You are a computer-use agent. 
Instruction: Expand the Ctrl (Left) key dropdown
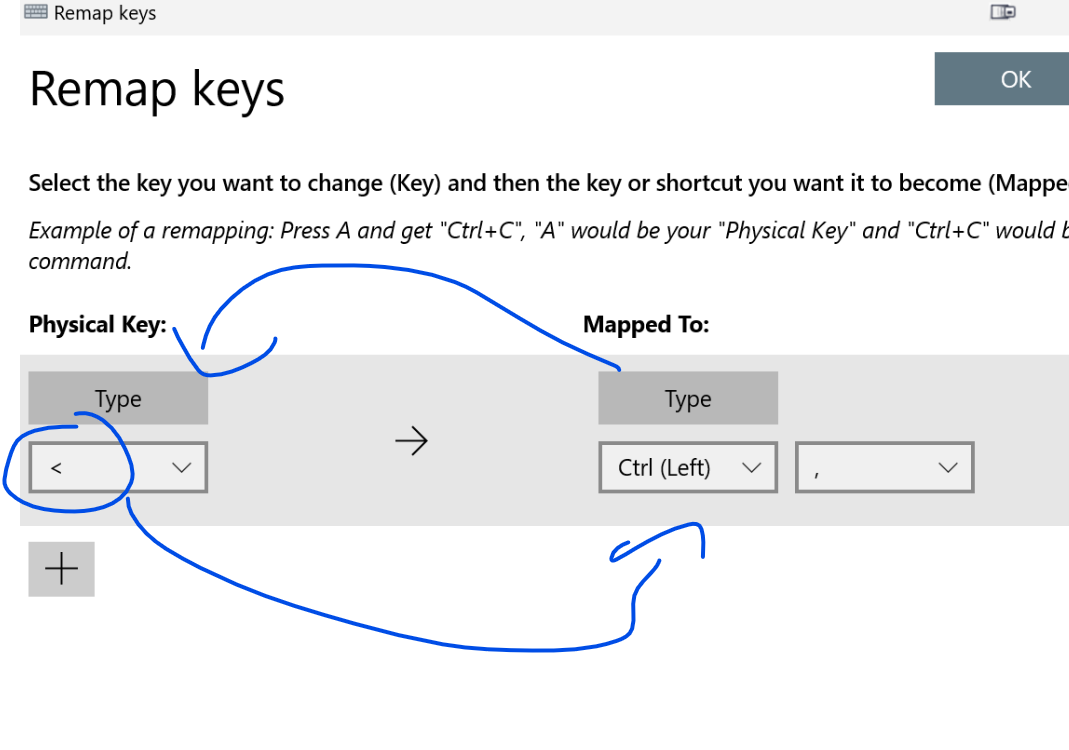click(688, 467)
